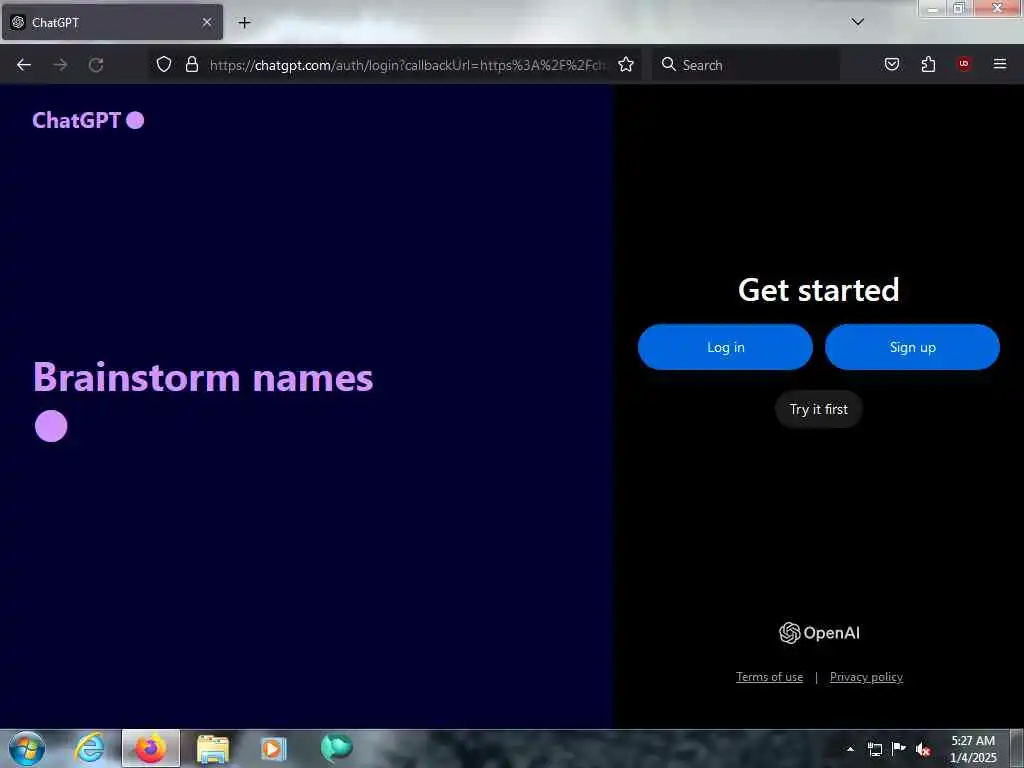The height and width of the screenshot is (768, 1024).
Task: Click the Sign up button
Action: click(x=912, y=347)
